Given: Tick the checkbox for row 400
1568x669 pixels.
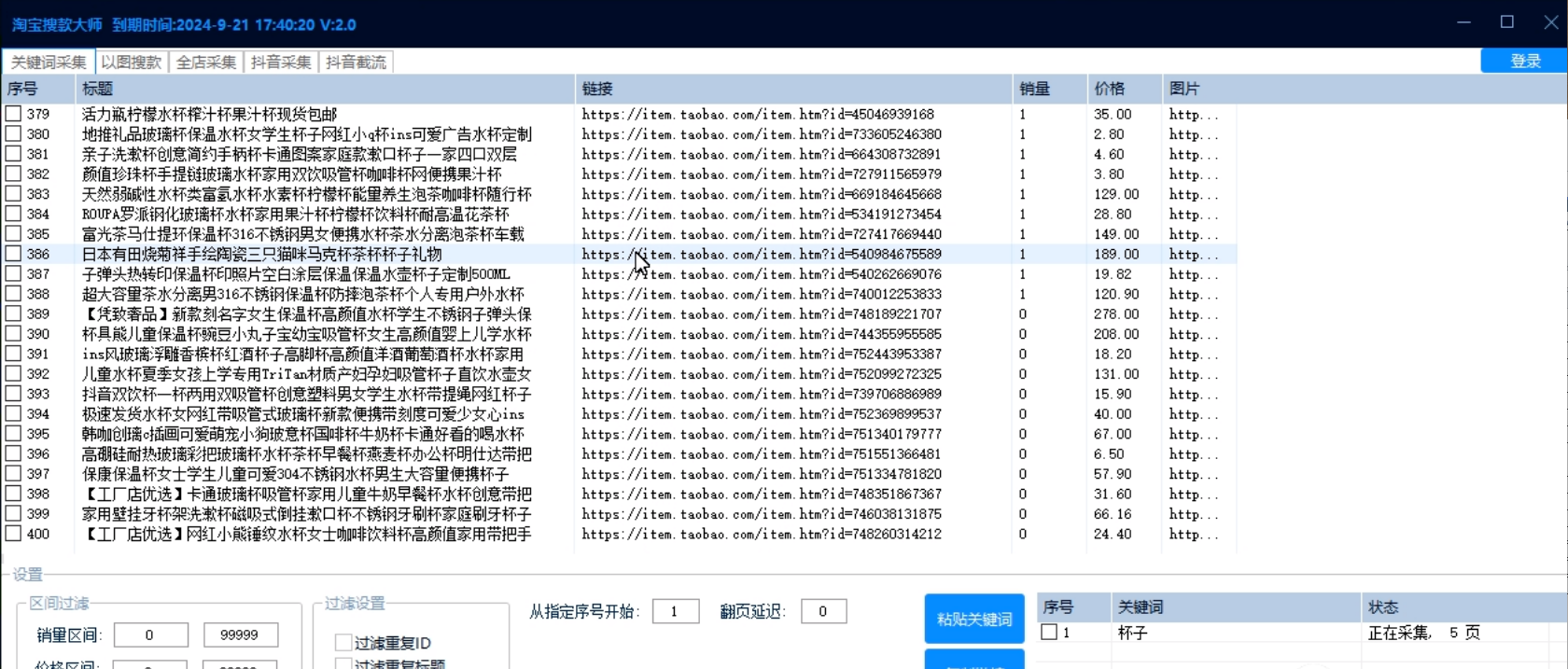Looking at the screenshot, I should tap(13, 534).
